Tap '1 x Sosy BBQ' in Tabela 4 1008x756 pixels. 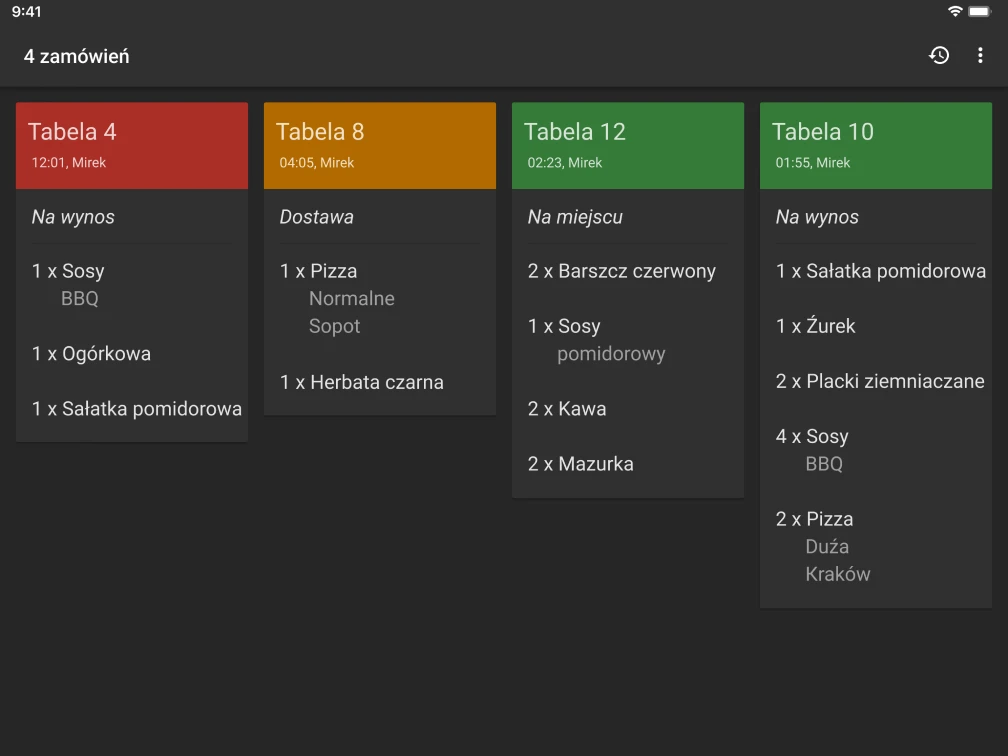coord(69,284)
